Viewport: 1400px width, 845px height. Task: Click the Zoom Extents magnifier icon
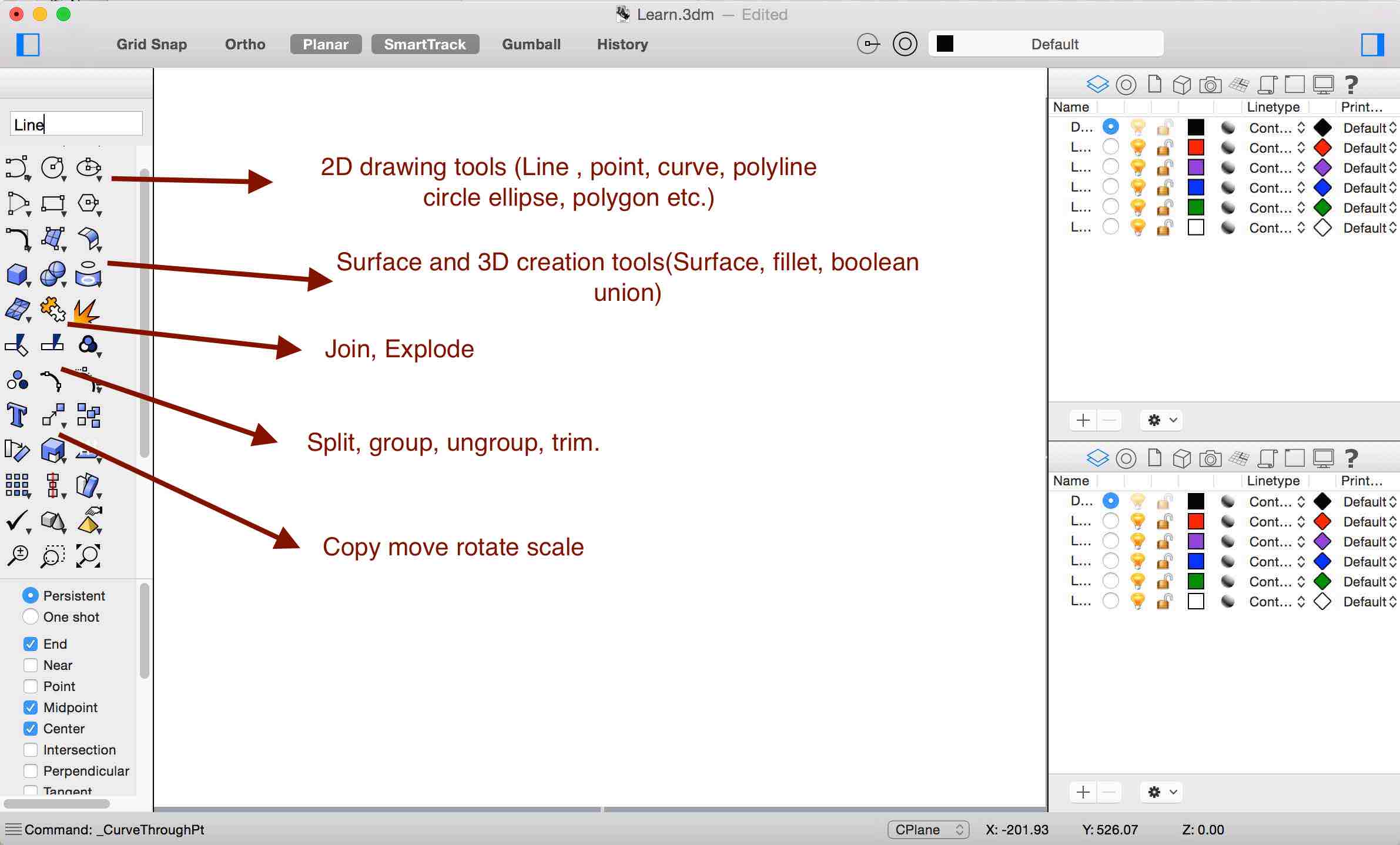pyautogui.click(x=88, y=555)
